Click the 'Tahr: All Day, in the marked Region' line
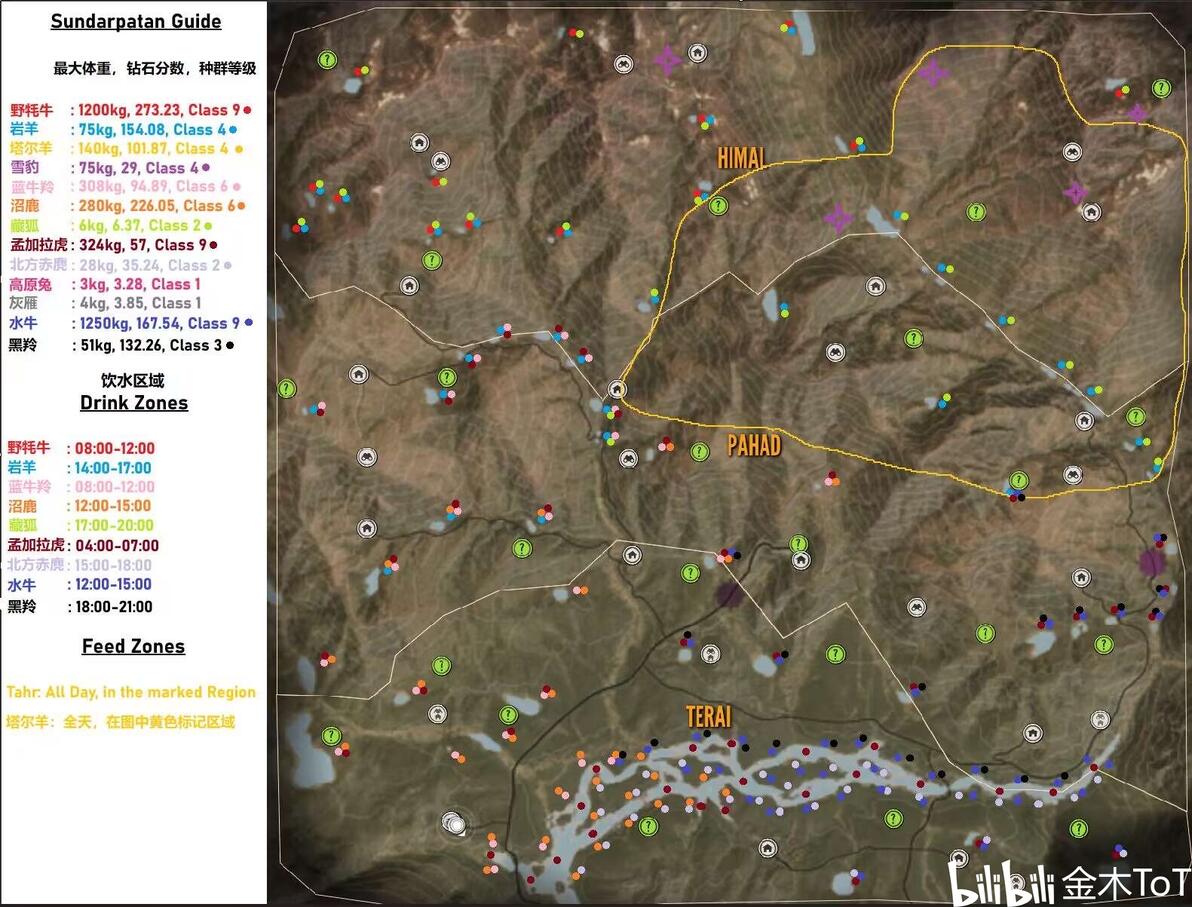Image resolution: width=1192 pixels, height=907 pixels. [131, 692]
